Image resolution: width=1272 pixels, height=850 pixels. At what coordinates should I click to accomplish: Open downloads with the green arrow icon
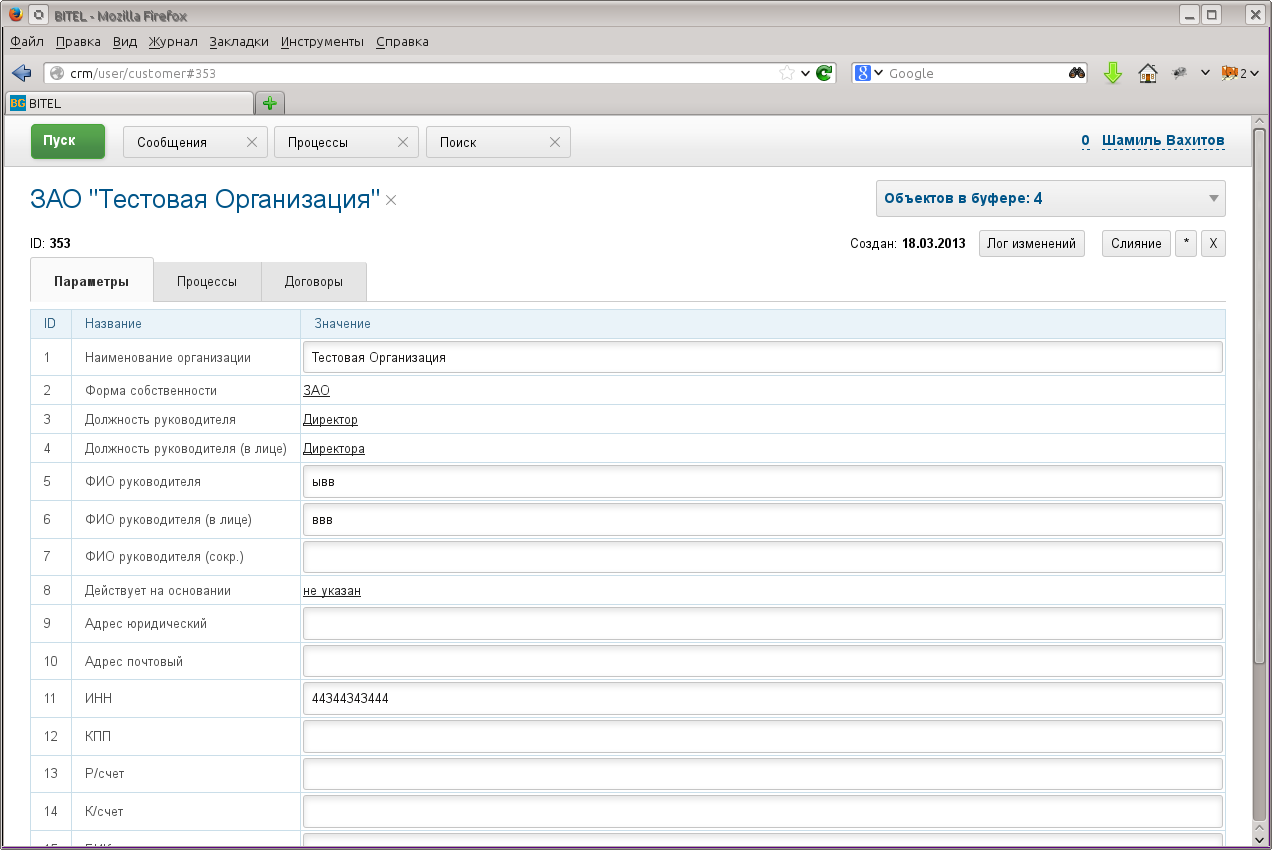(1113, 73)
